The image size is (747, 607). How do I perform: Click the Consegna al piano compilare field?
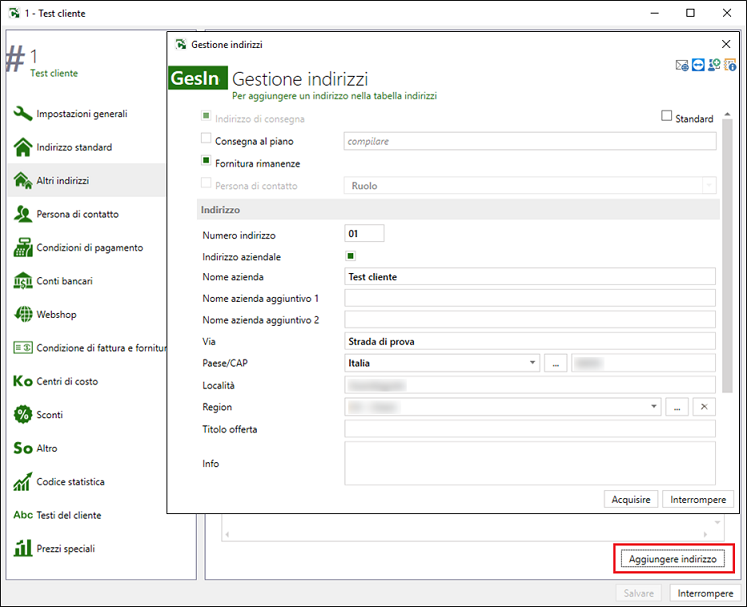[530, 141]
